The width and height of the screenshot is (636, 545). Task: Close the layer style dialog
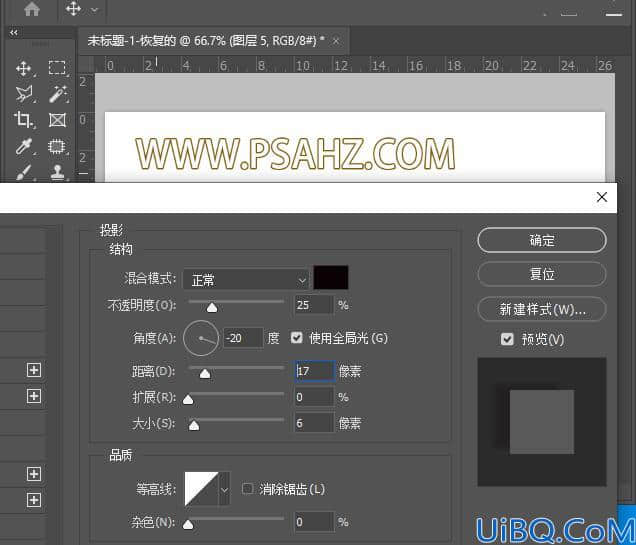[602, 197]
